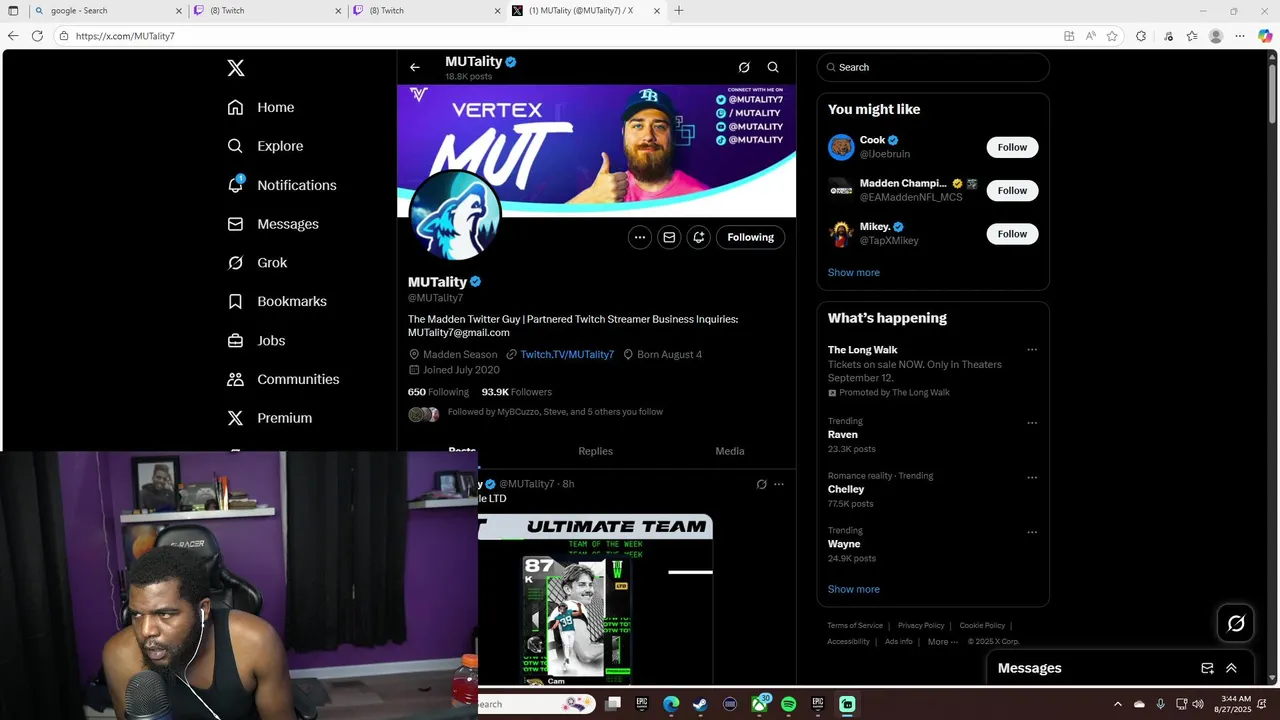The height and width of the screenshot is (720, 1280).
Task: Open options for Chelley trend
Action: tap(1032, 478)
